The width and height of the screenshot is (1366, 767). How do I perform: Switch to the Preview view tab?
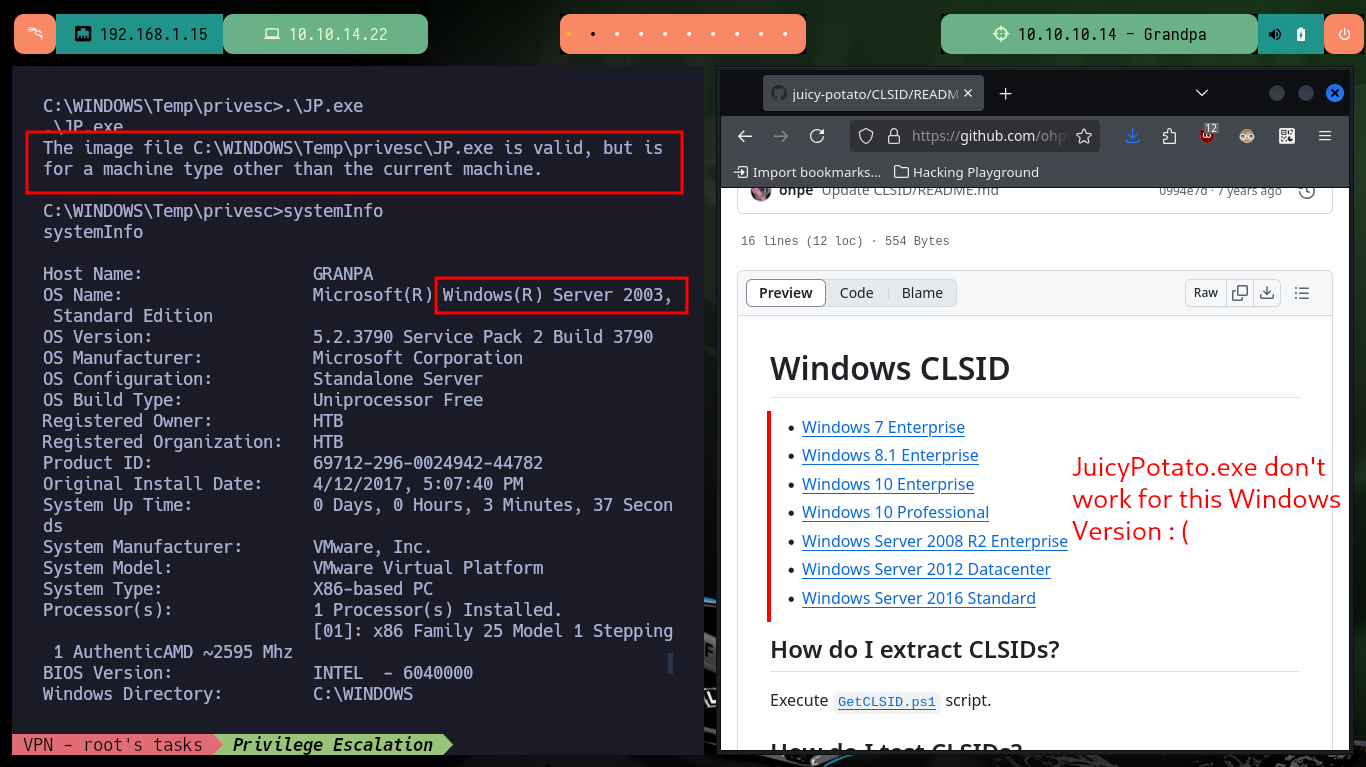(x=786, y=293)
